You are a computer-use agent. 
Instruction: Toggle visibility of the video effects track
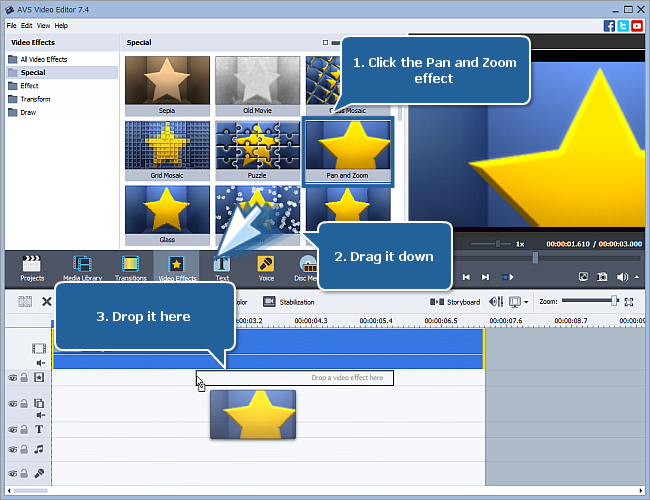pyautogui.click(x=13, y=378)
